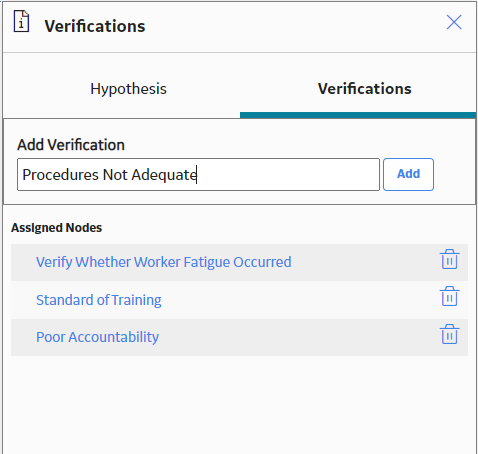Click the Assigned Nodes heading
478x454 pixels.
click(x=56, y=228)
